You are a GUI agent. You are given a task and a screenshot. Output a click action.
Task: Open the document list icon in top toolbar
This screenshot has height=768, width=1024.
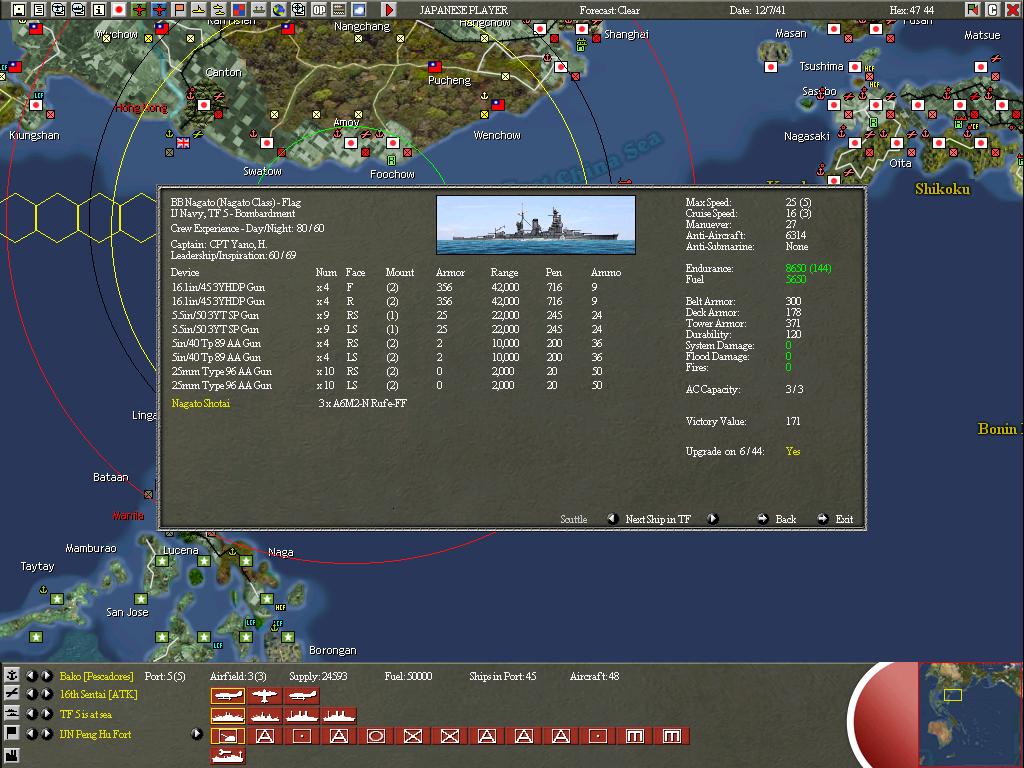(x=39, y=9)
